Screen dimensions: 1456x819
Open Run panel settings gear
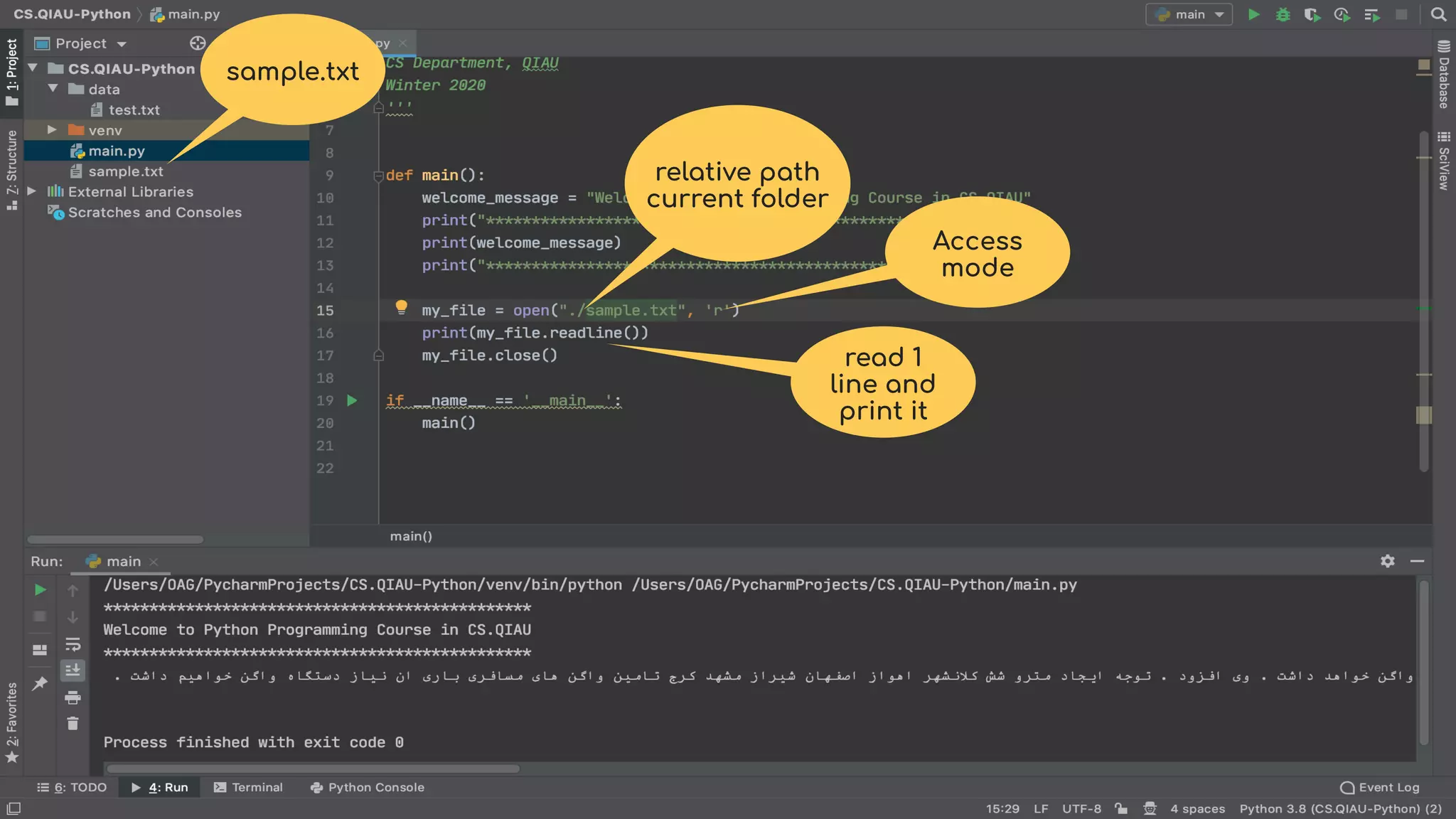point(1387,561)
